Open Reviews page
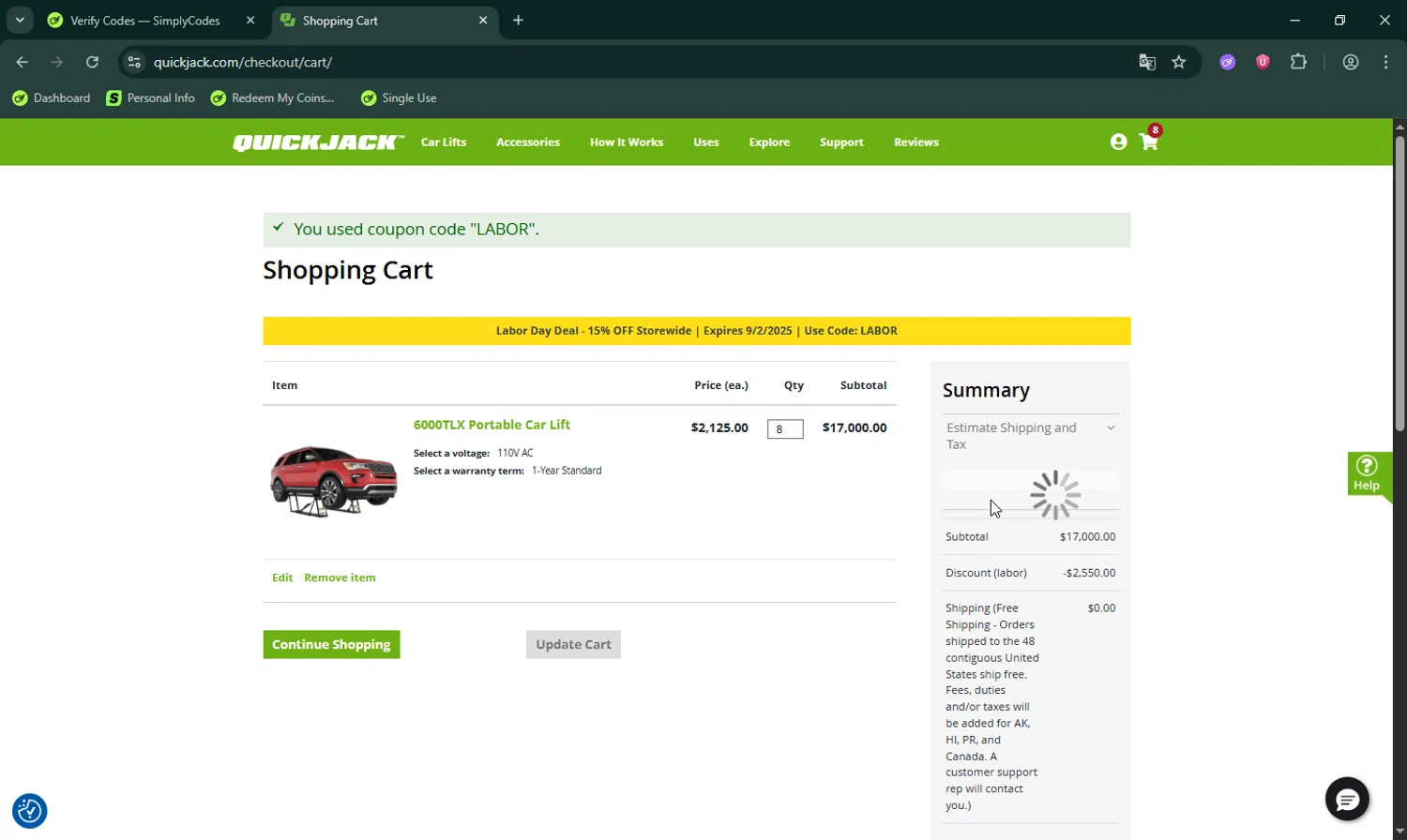Viewport: 1407px width, 840px height. pos(916,142)
